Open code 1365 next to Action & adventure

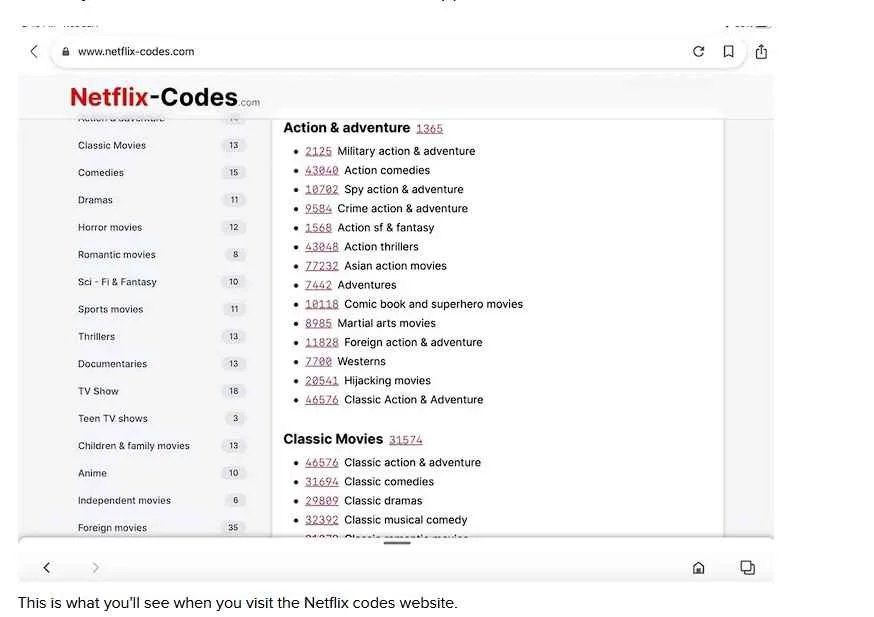point(429,129)
